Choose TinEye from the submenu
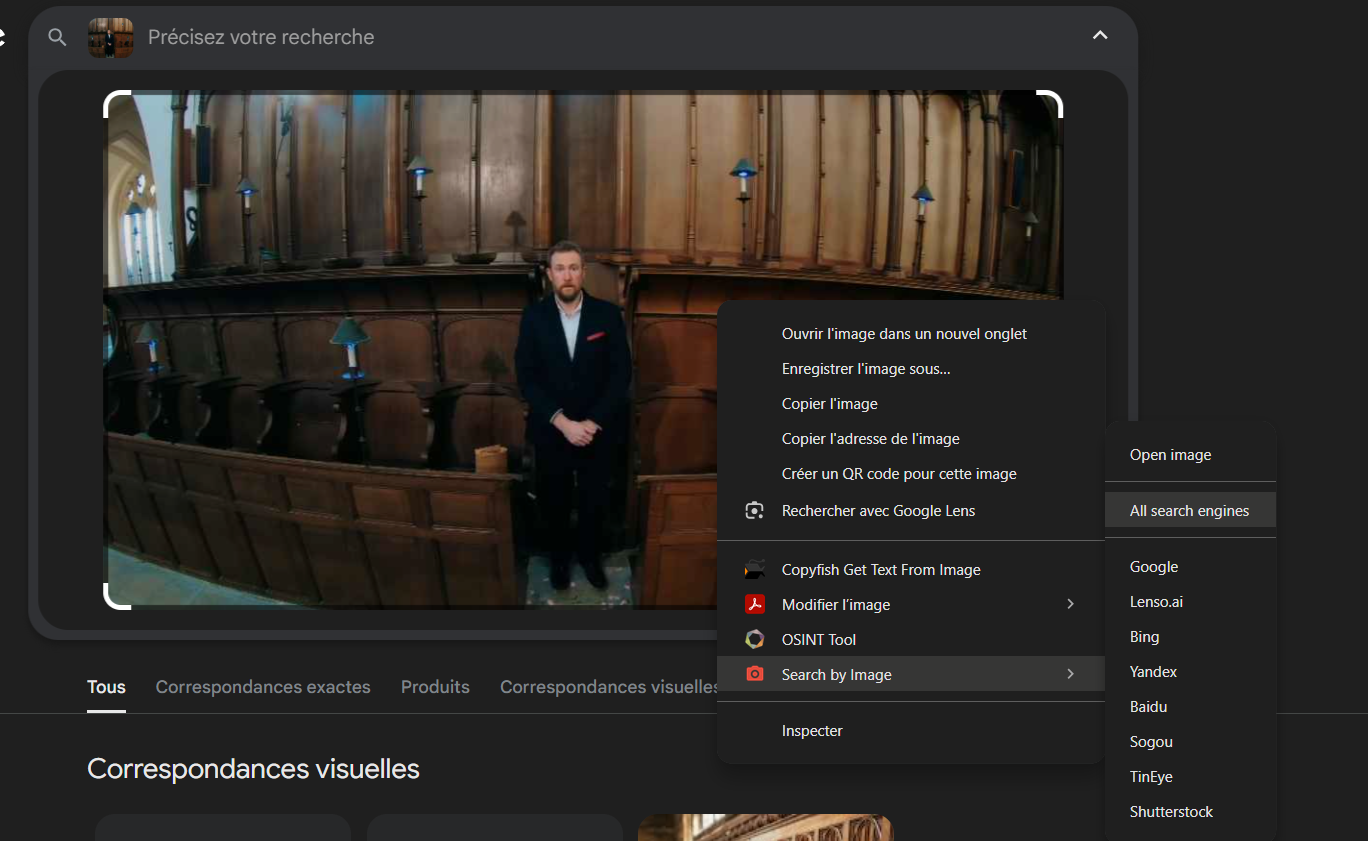The image size is (1368, 841). [1151, 777]
